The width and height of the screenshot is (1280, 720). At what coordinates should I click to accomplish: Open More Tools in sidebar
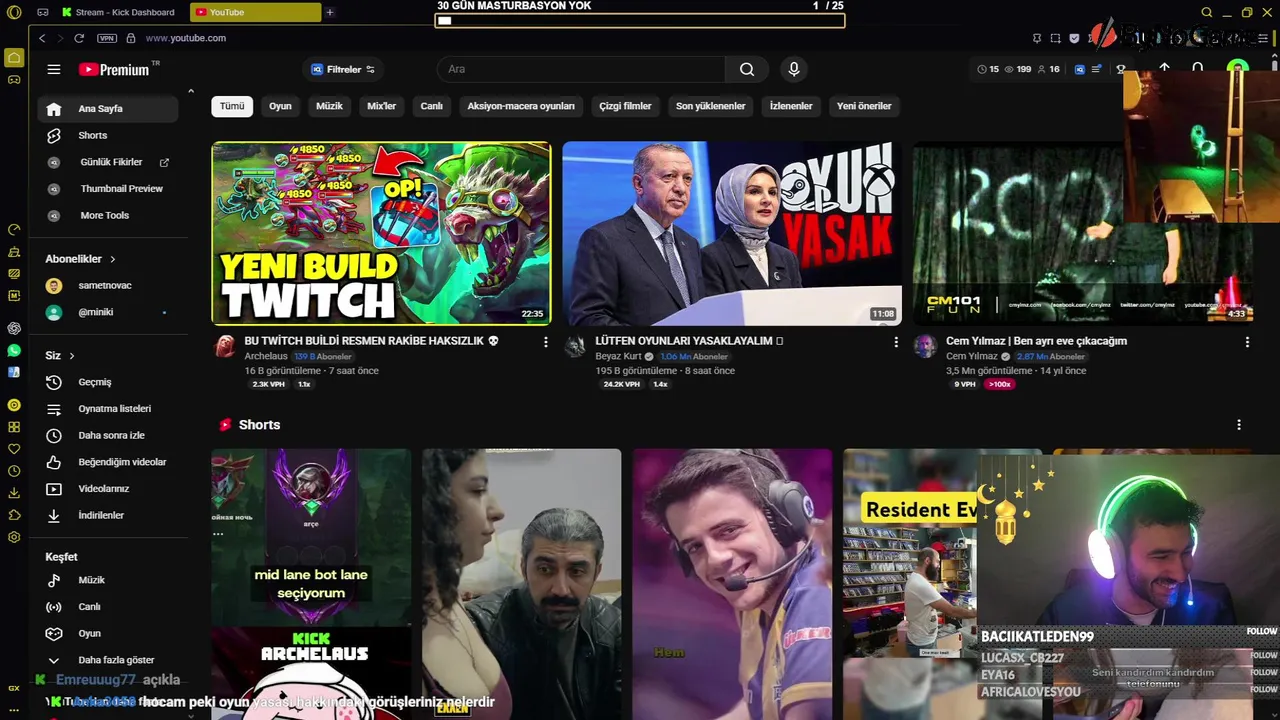pos(108,215)
